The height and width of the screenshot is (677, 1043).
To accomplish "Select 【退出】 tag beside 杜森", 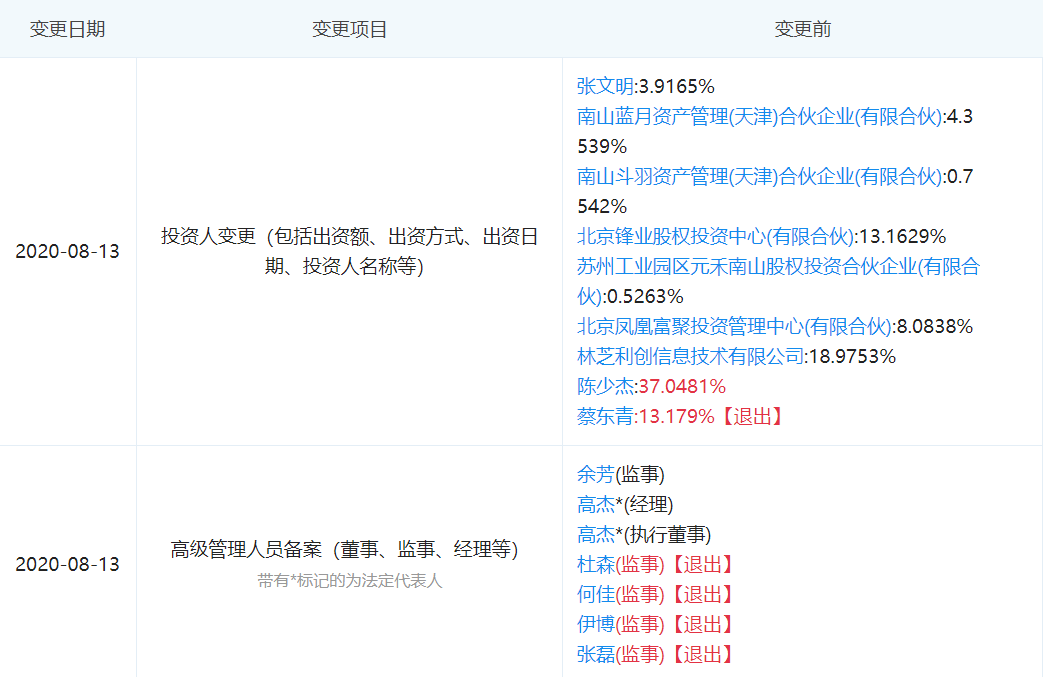I will (702, 565).
